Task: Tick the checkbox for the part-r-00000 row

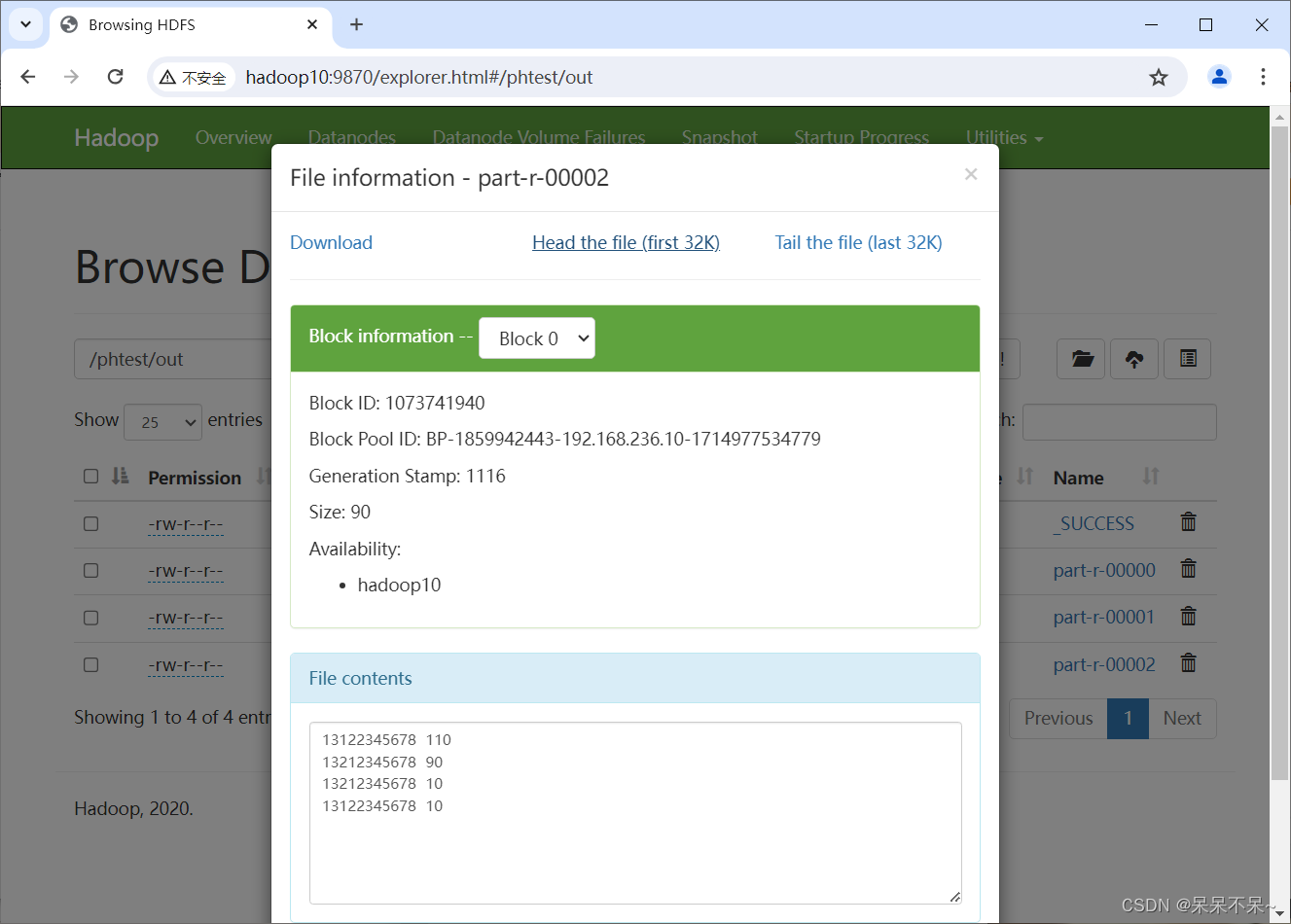Action: (91, 570)
